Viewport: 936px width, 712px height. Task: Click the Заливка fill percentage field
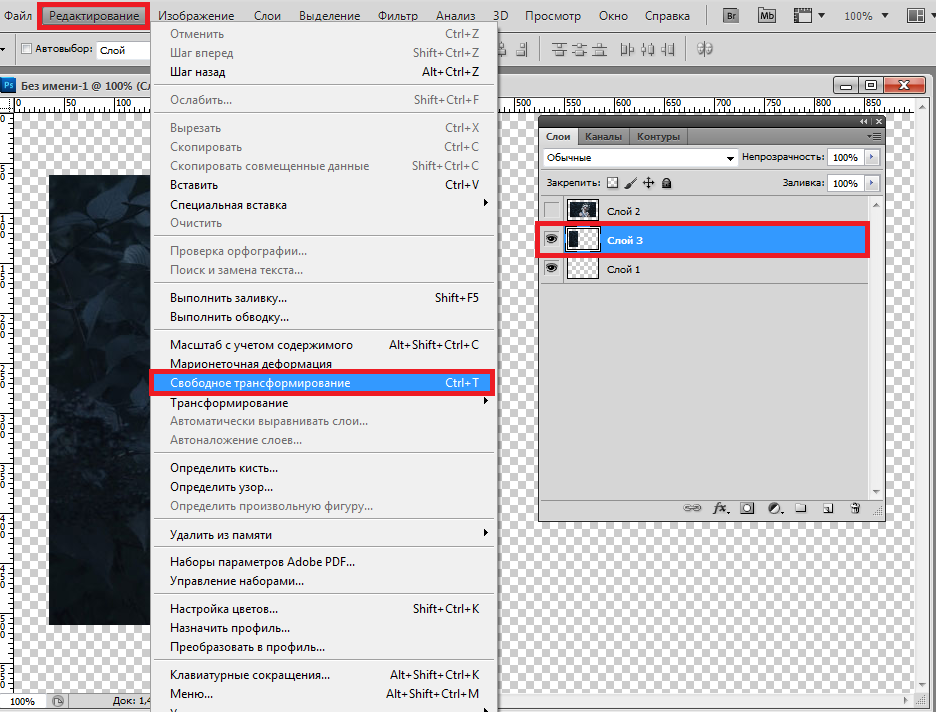click(x=844, y=183)
